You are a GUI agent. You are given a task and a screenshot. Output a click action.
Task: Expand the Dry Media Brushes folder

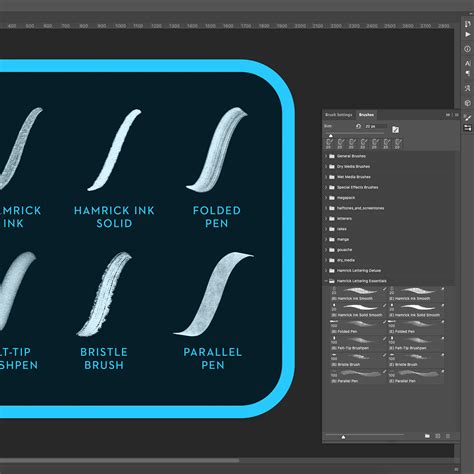tap(326, 166)
